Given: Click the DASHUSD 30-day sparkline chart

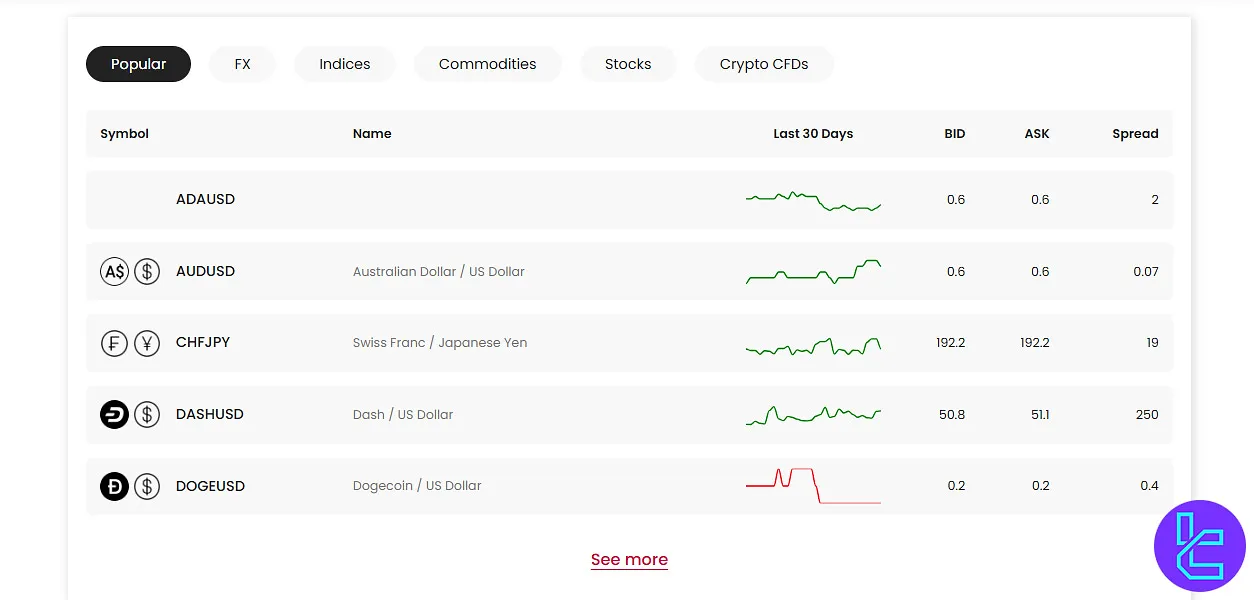Looking at the screenshot, I should click(x=812, y=414).
